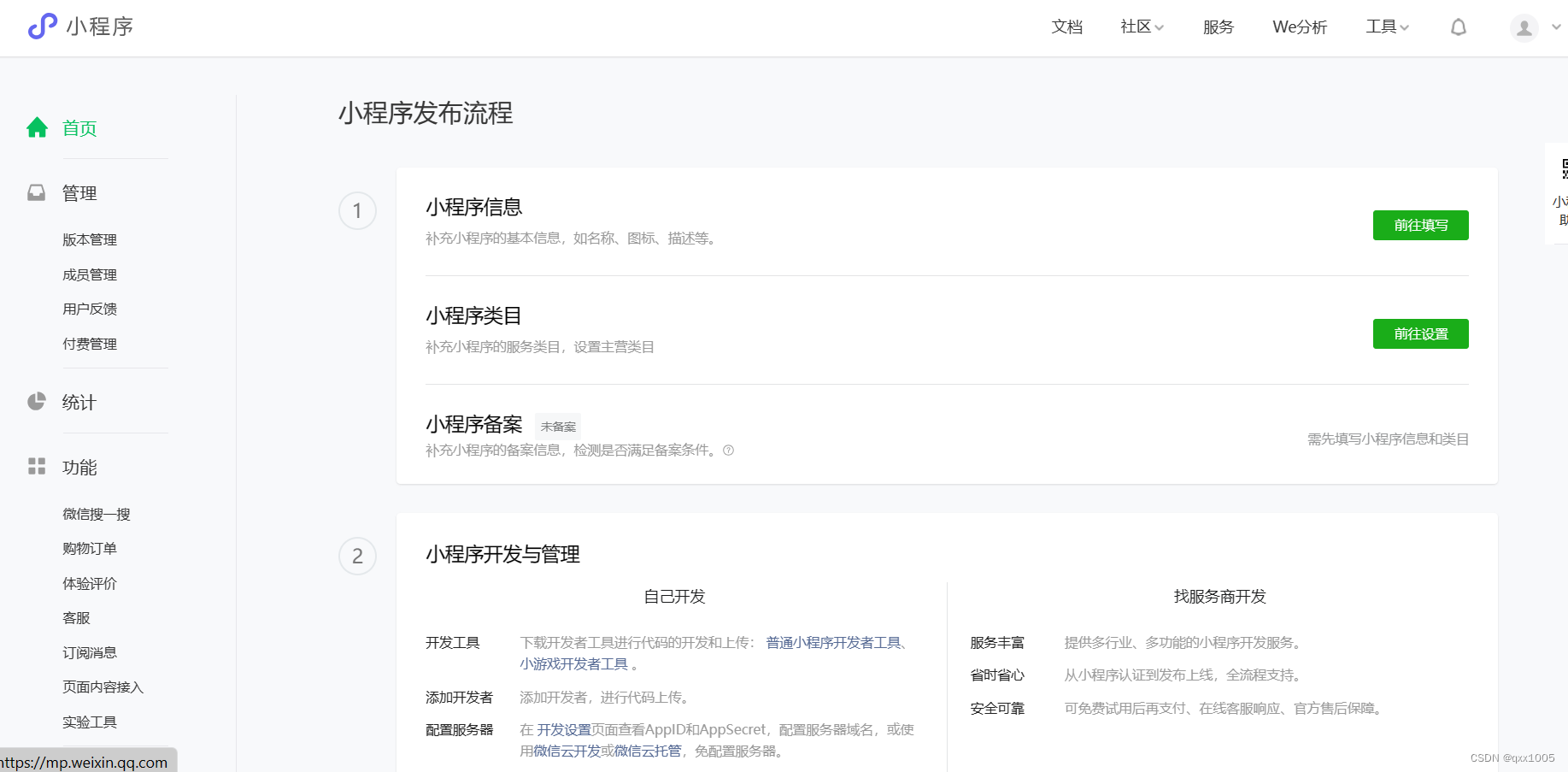Open 用户反馈 in the sidebar

tap(90, 309)
